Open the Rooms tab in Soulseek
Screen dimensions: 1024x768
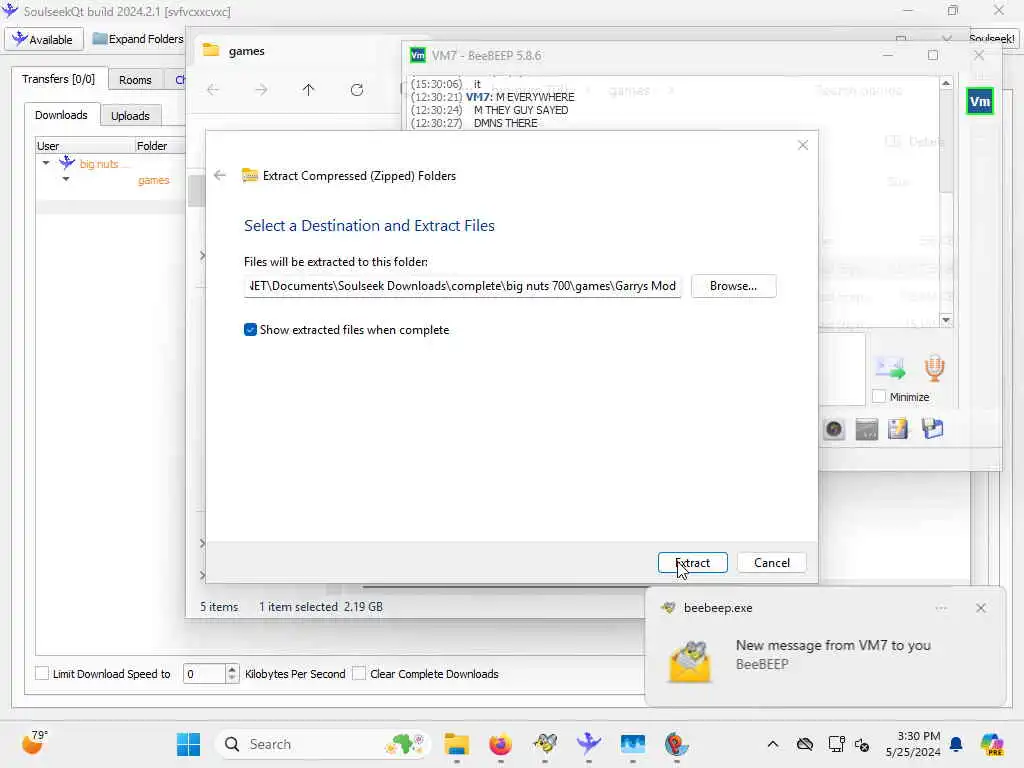point(135,80)
